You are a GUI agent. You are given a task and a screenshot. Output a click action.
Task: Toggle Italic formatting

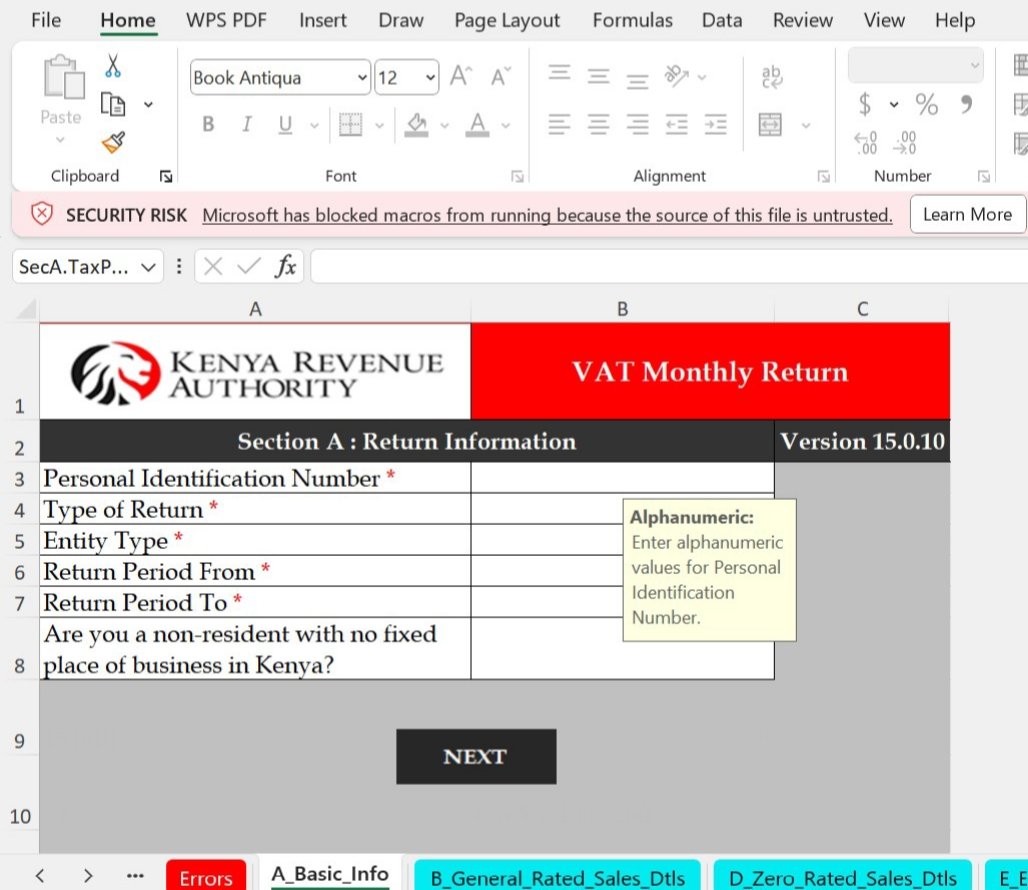[x=247, y=124]
